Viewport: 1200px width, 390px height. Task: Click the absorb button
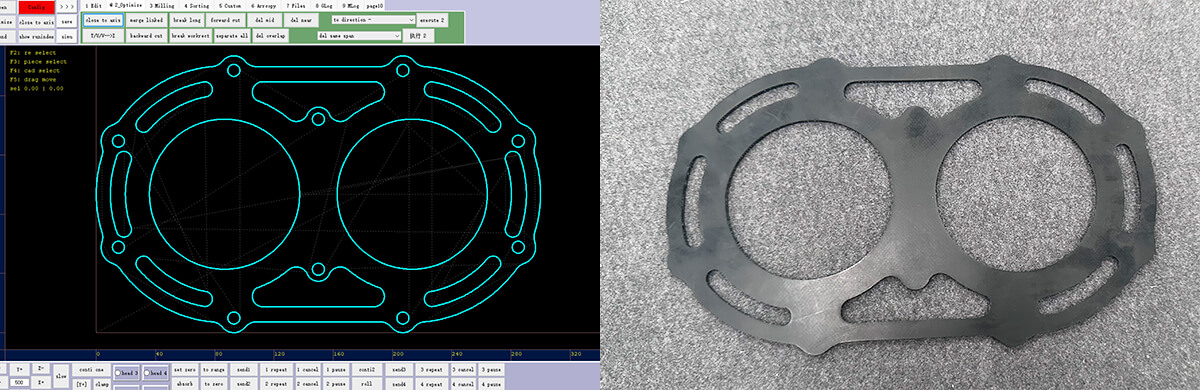(x=185, y=384)
